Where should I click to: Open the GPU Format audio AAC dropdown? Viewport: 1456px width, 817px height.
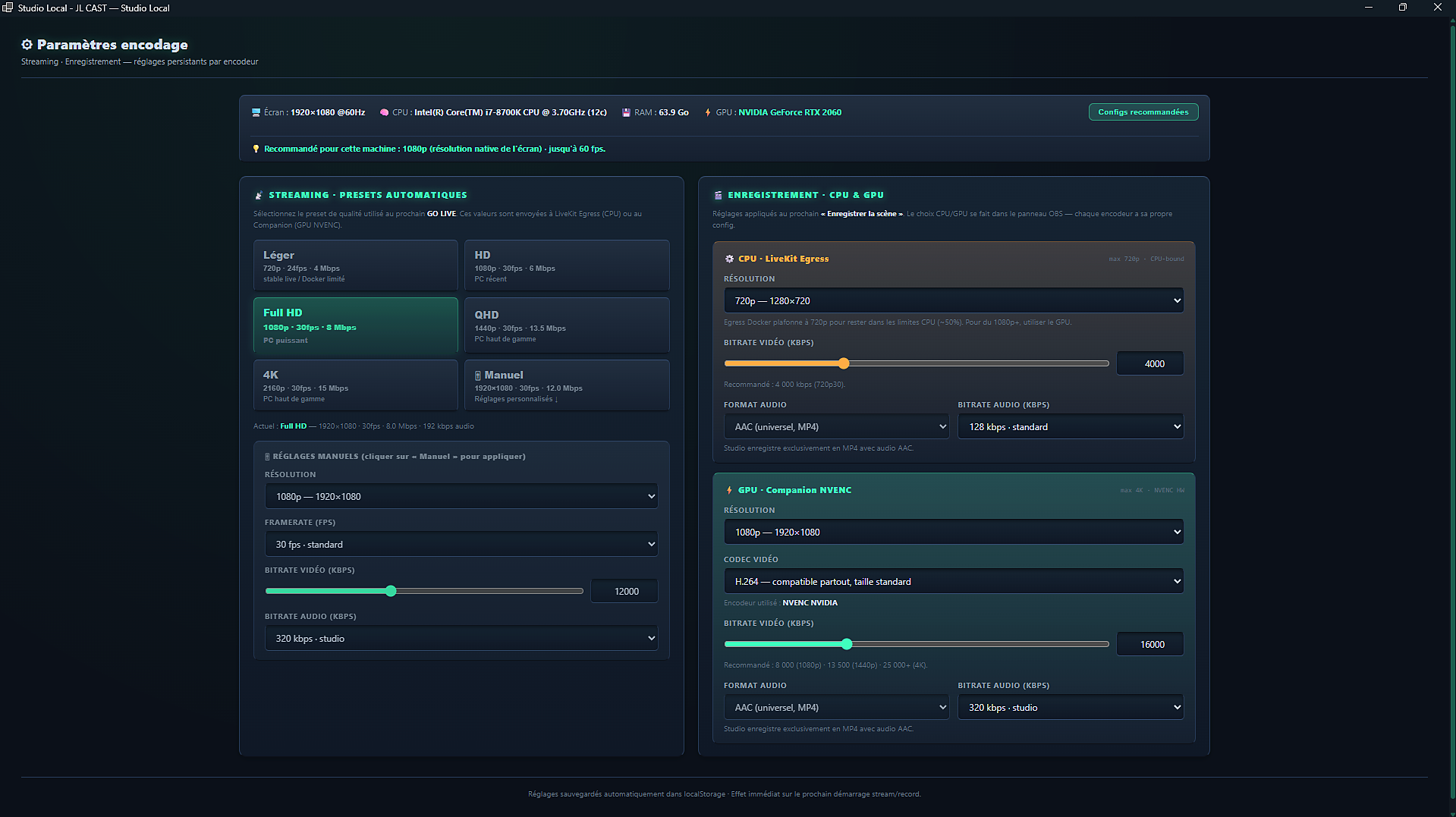[x=837, y=707]
